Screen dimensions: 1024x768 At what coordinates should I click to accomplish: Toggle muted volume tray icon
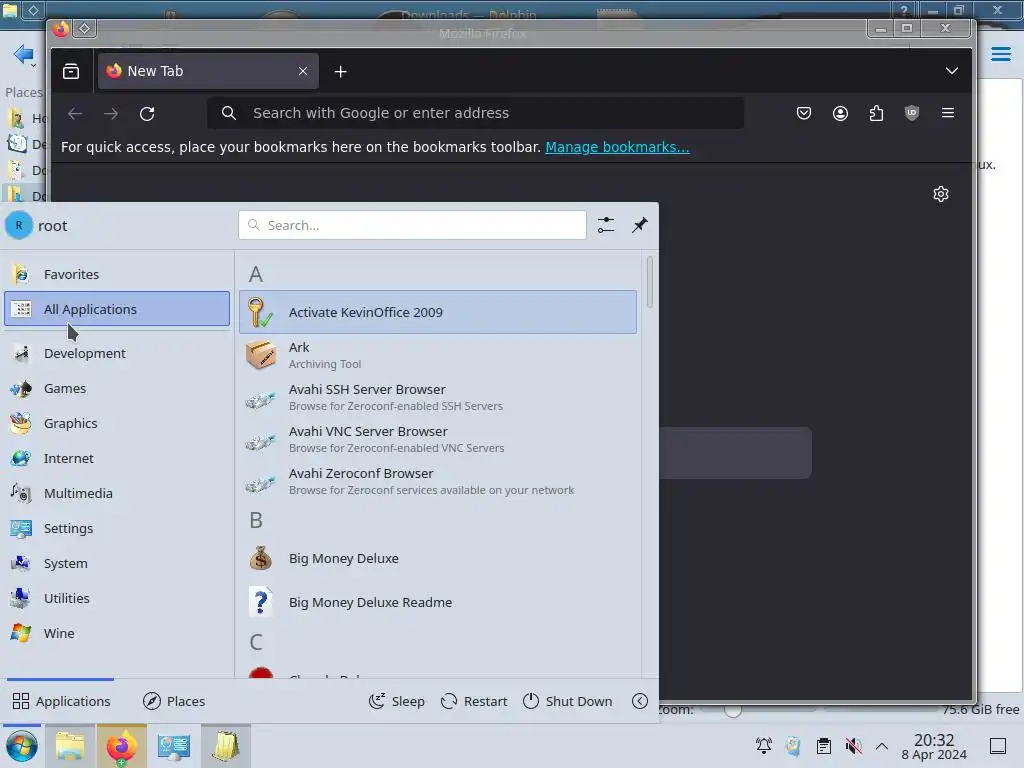(853, 746)
